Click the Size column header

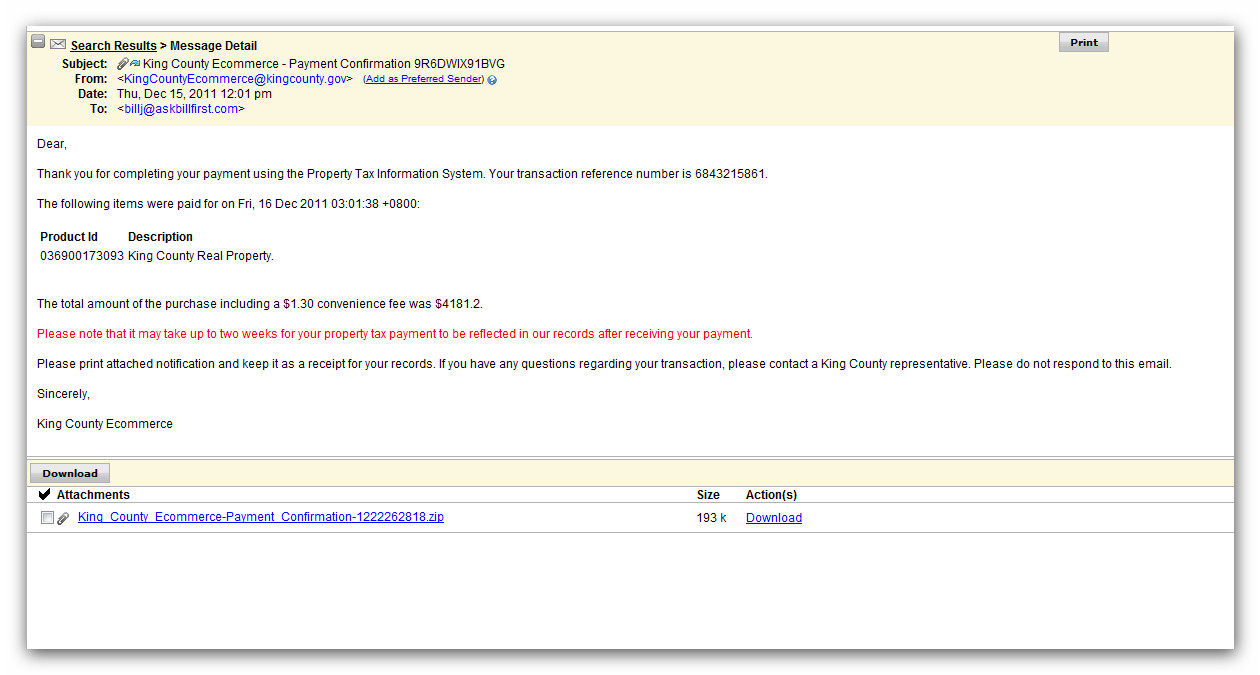[x=708, y=495]
